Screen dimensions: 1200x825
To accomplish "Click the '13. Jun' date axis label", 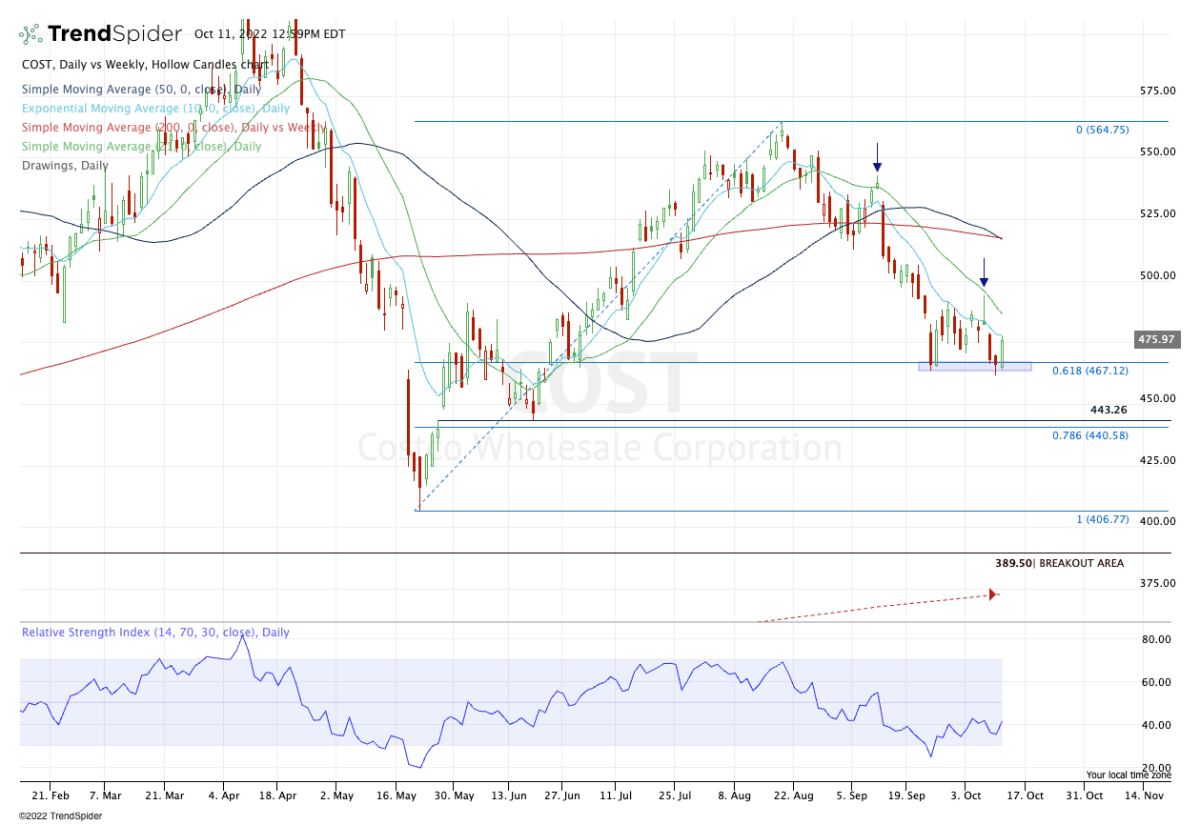I will coord(507,795).
